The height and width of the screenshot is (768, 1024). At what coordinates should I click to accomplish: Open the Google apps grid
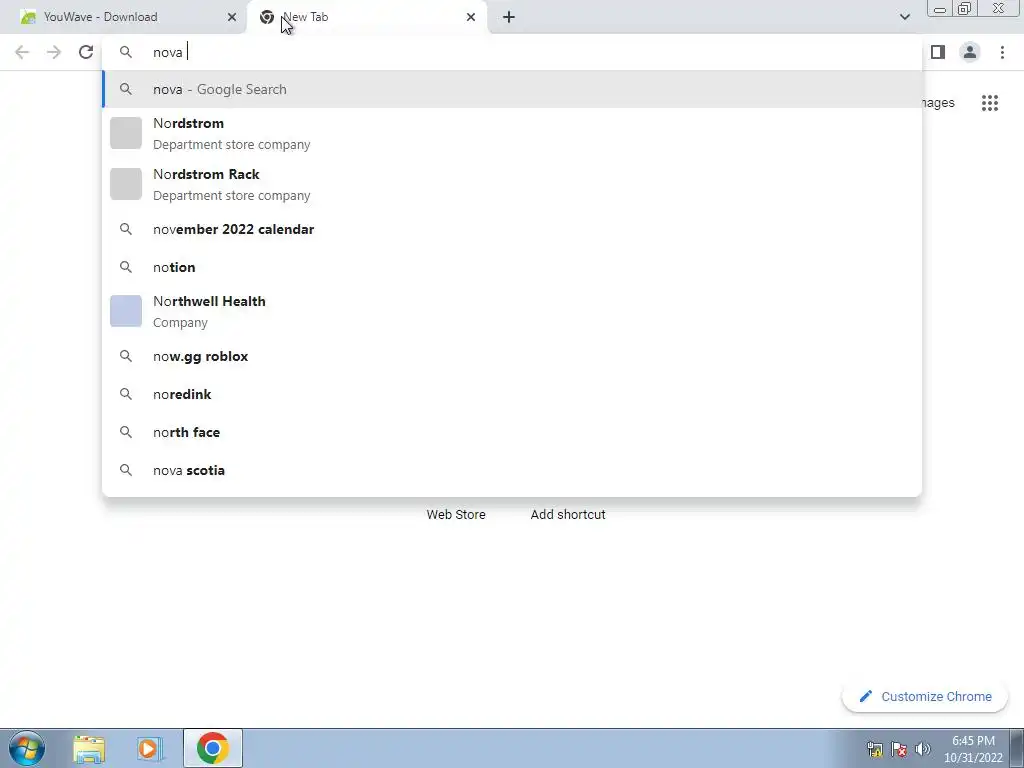(x=990, y=103)
